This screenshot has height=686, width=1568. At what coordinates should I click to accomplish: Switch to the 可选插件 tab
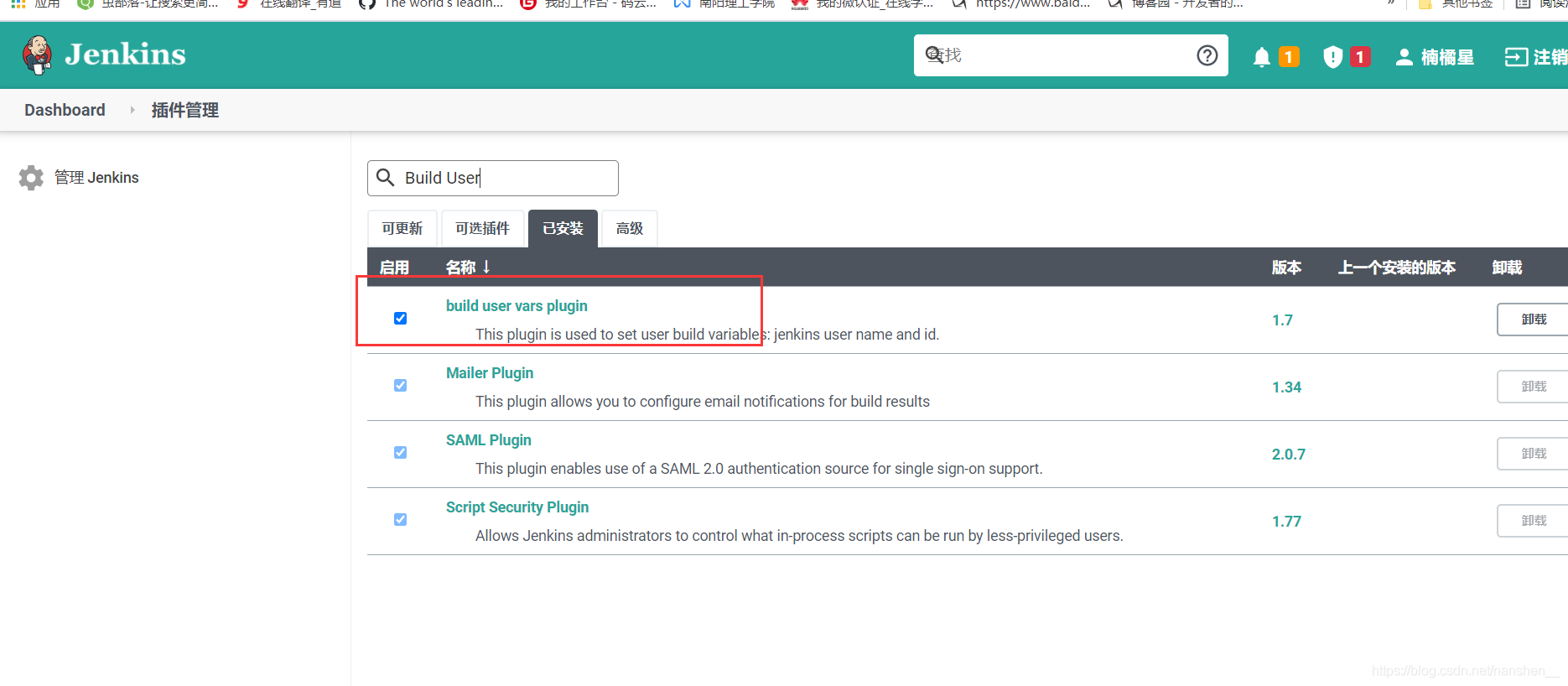482,228
